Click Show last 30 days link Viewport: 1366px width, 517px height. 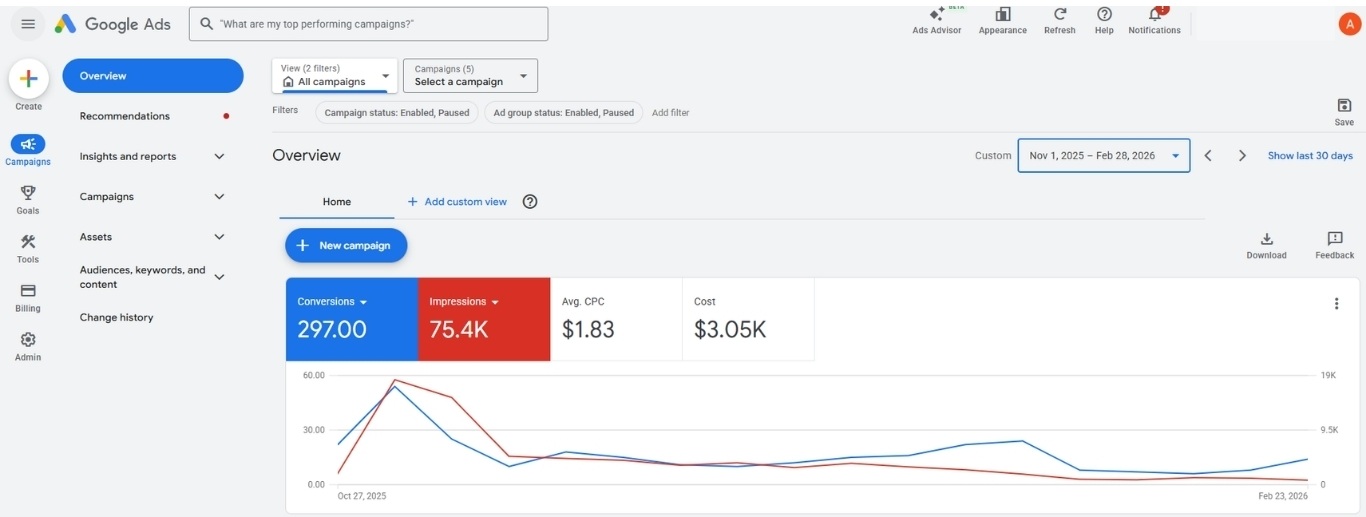pos(1309,156)
